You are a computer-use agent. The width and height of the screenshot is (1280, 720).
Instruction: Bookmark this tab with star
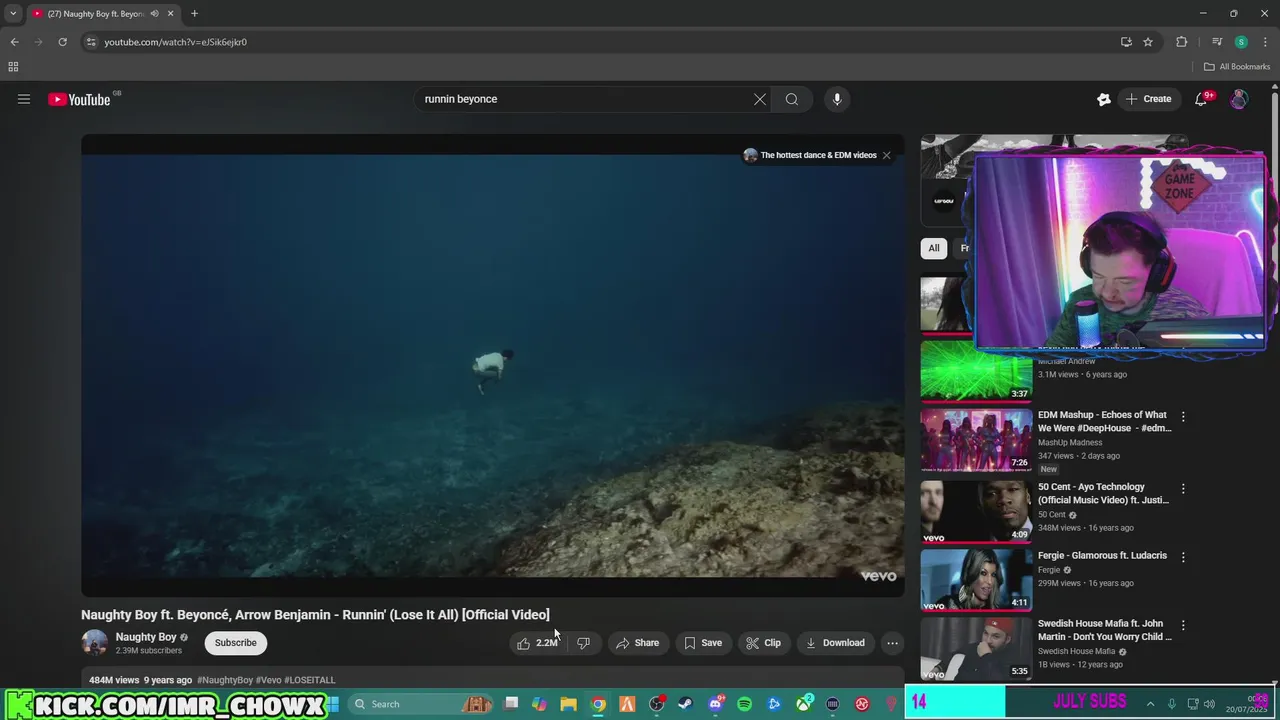(x=1148, y=42)
